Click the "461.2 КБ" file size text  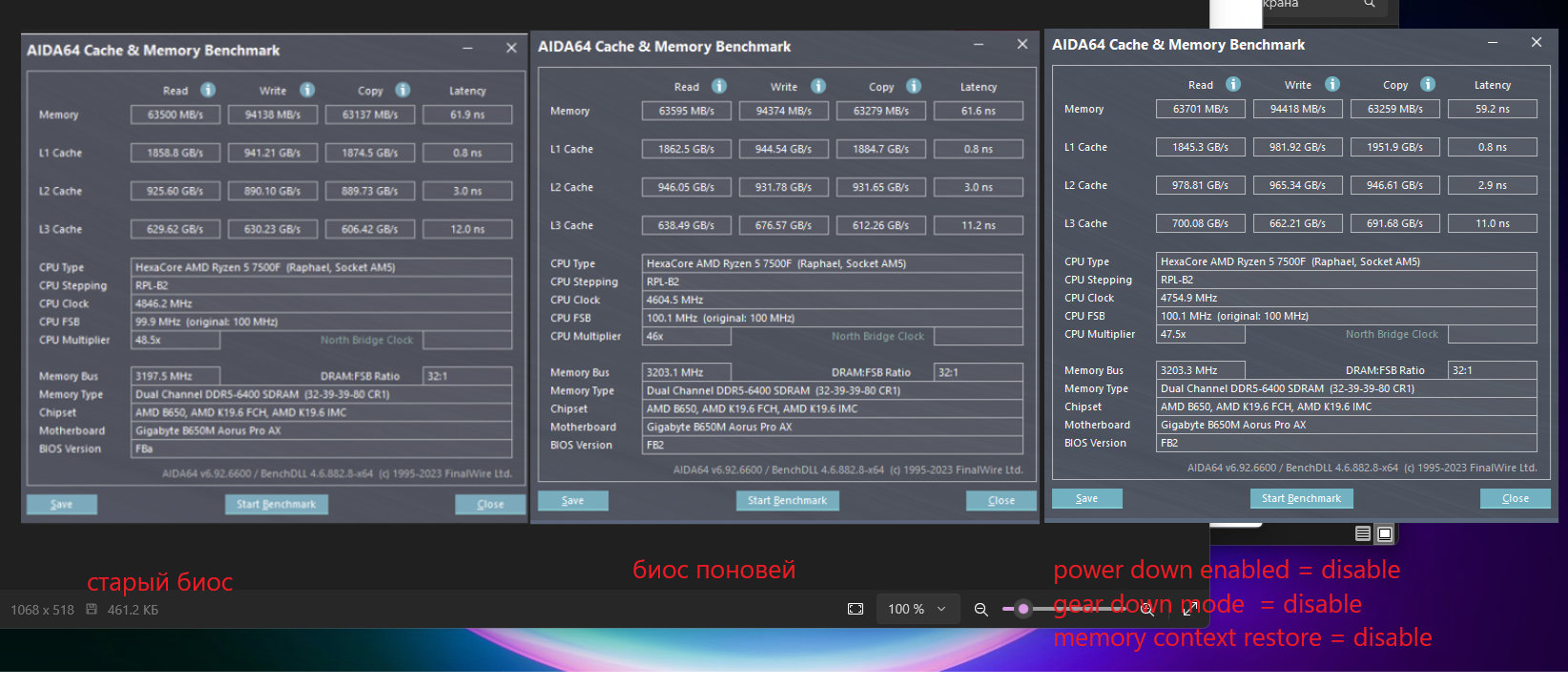(x=134, y=610)
